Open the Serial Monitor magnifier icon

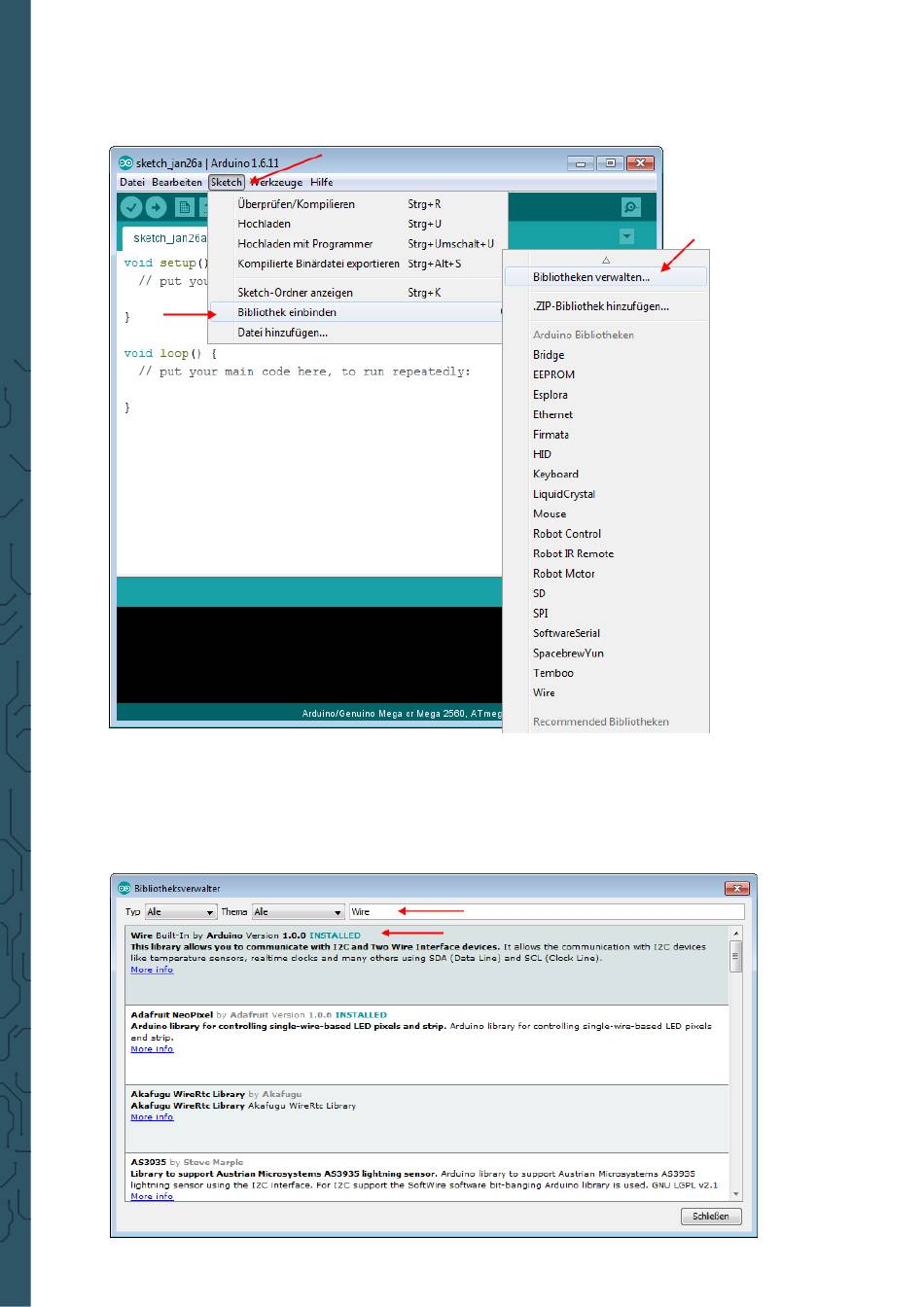(x=631, y=207)
